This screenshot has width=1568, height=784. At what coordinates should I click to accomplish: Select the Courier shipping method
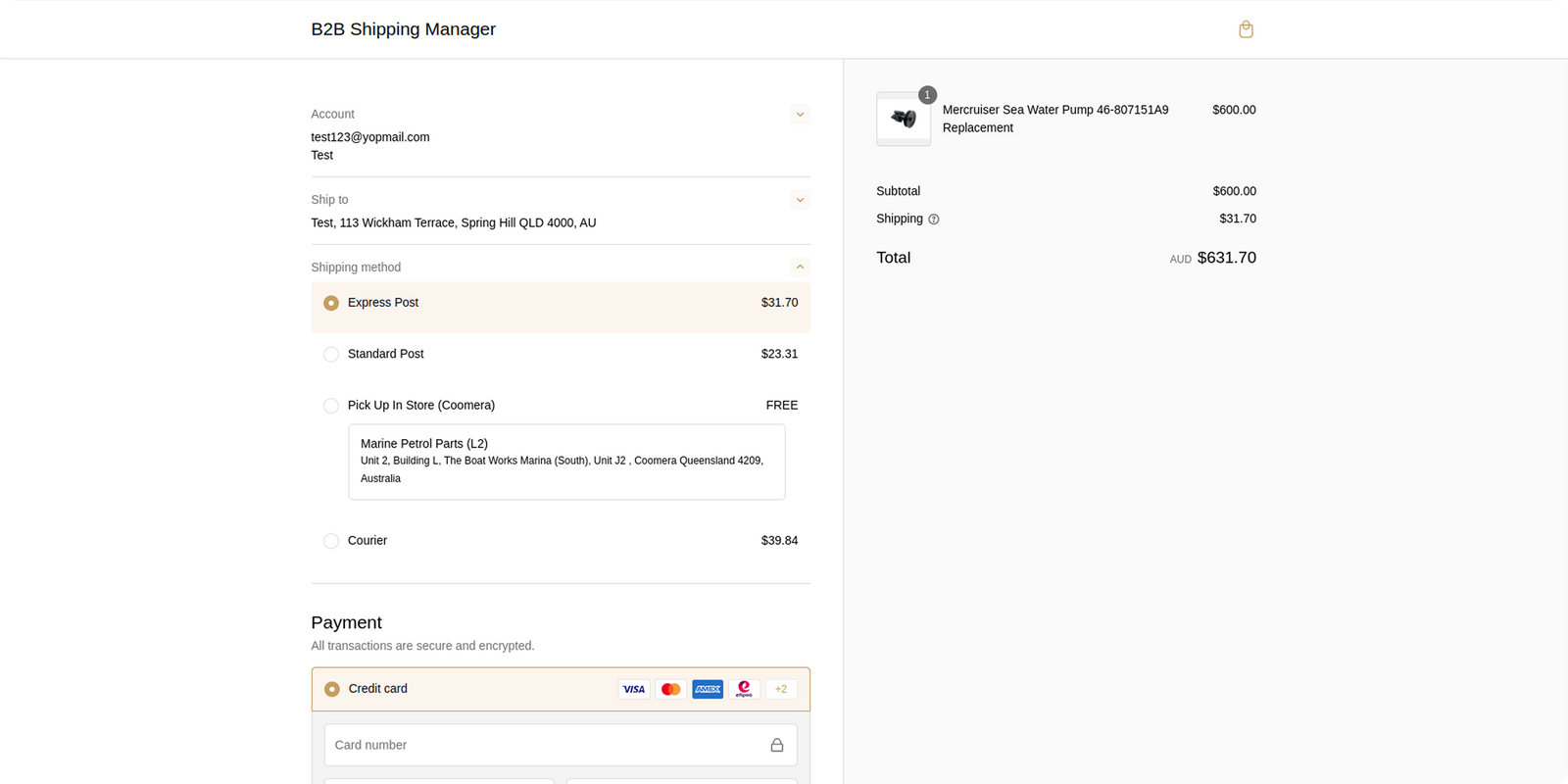(x=331, y=541)
